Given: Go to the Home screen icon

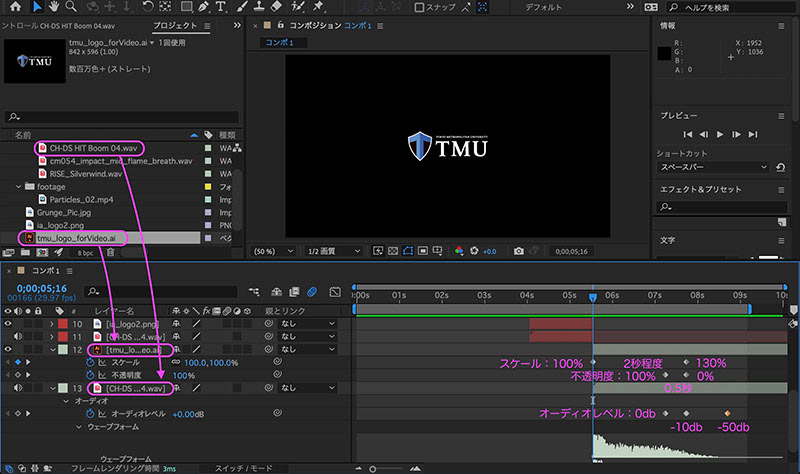Looking at the screenshot, I should point(15,6).
